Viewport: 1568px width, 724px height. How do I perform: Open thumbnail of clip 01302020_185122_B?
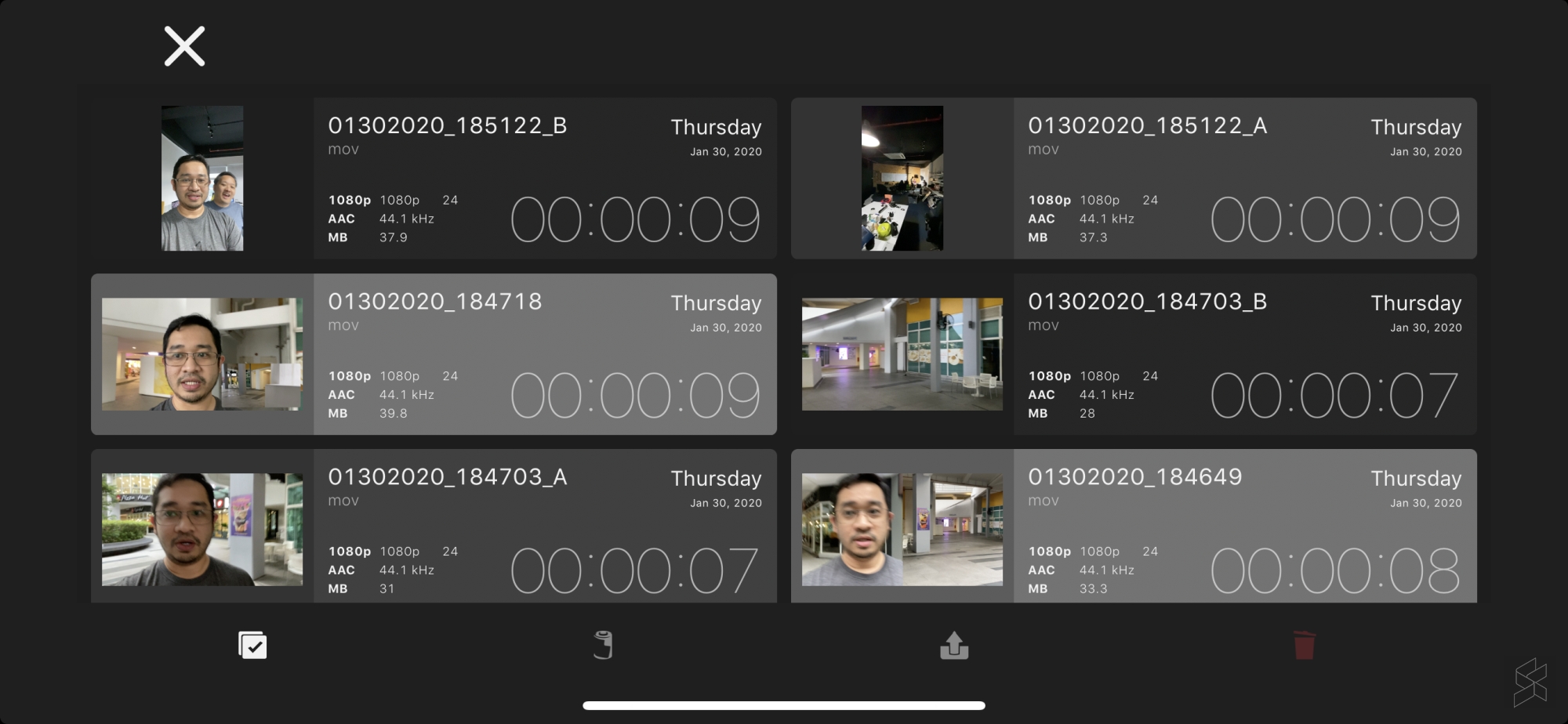click(202, 179)
